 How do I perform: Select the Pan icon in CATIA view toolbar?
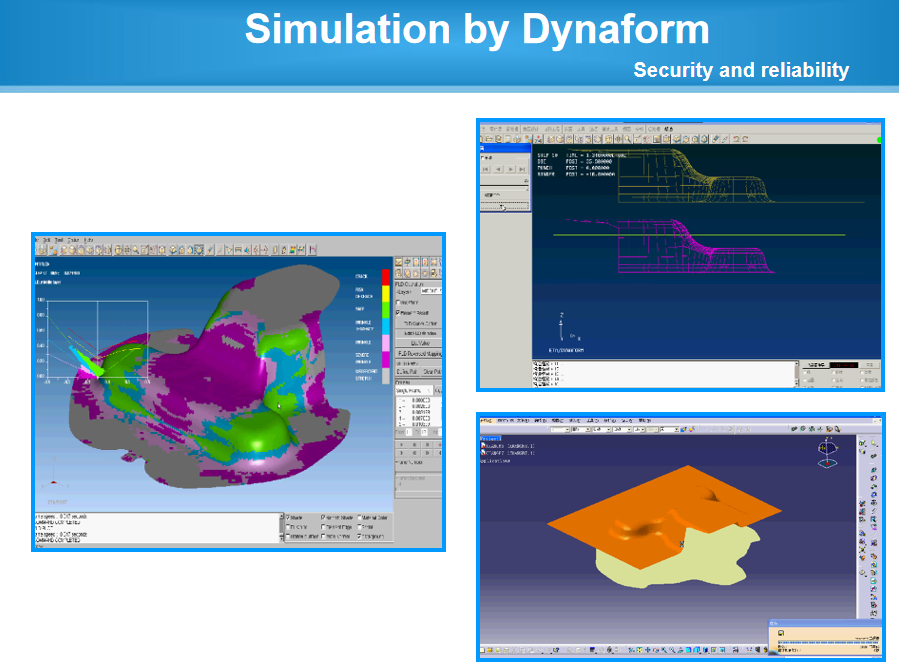point(648,650)
